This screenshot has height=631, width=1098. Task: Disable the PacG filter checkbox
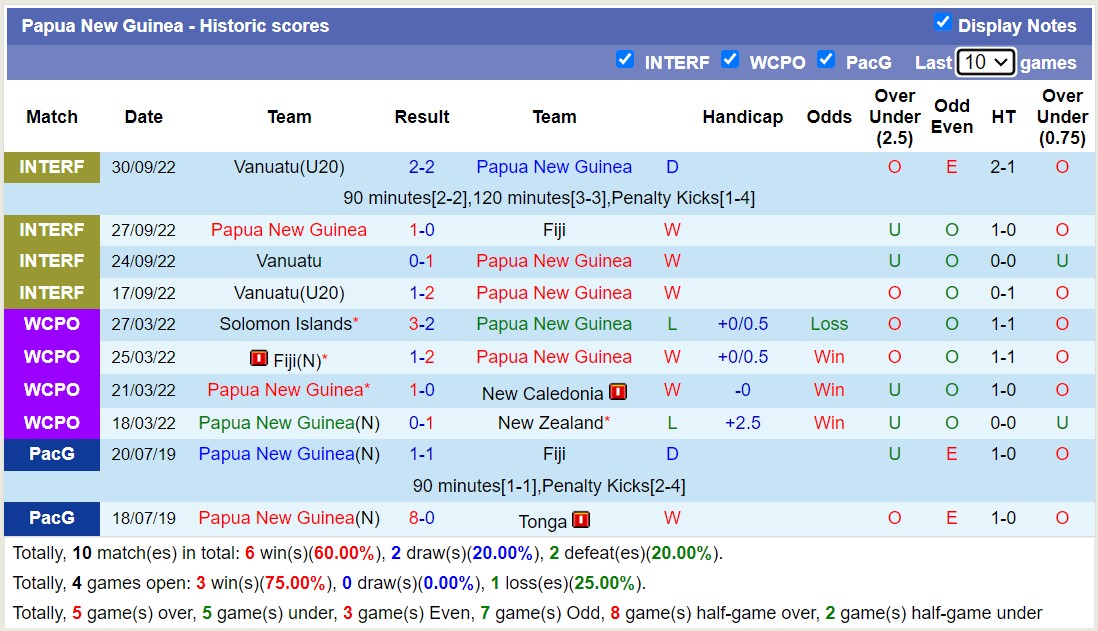pos(826,60)
